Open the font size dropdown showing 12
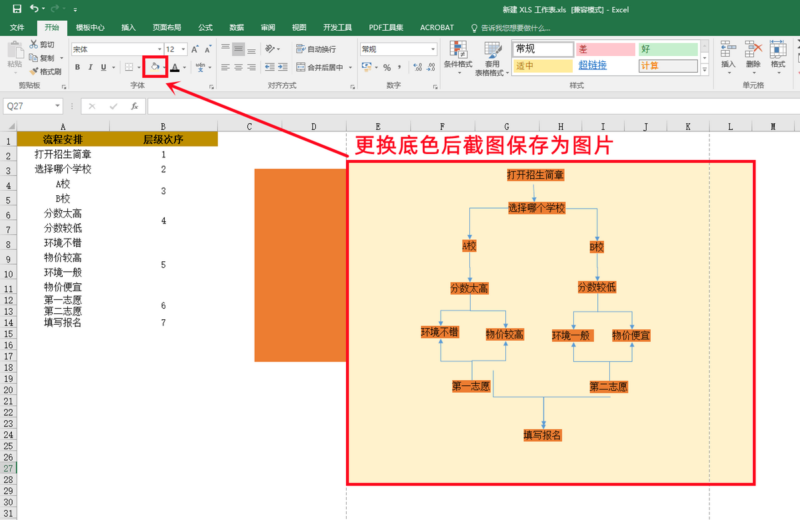Screen dimensions: 800x520 (x=183, y=49)
